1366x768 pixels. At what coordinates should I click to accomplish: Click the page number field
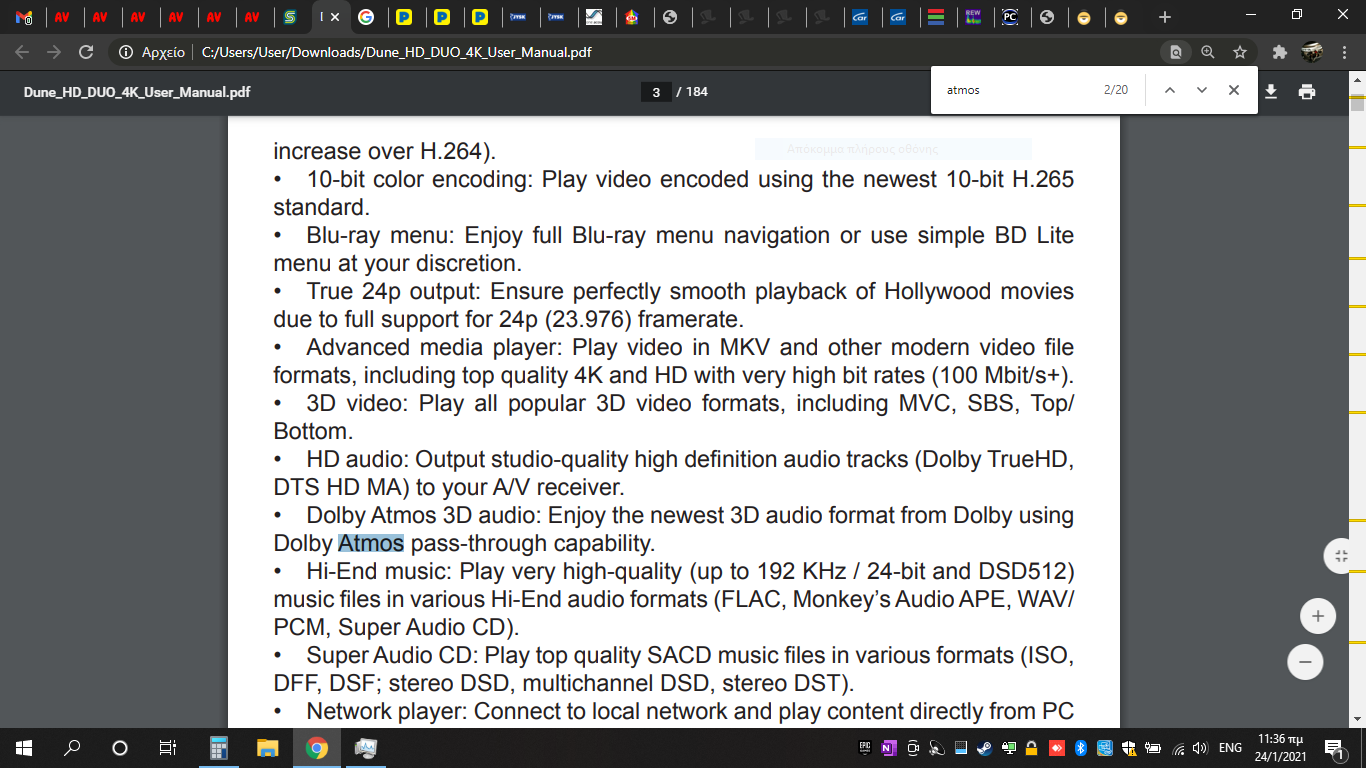[x=656, y=92]
